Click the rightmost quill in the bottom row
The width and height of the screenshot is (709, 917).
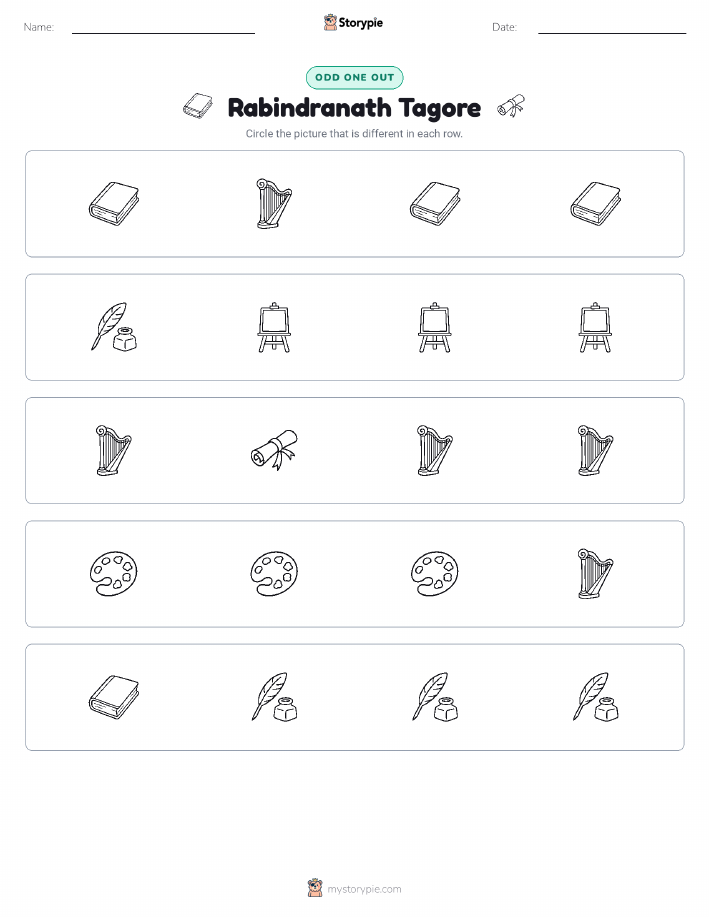pyautogui.click(x=595, y=697)
